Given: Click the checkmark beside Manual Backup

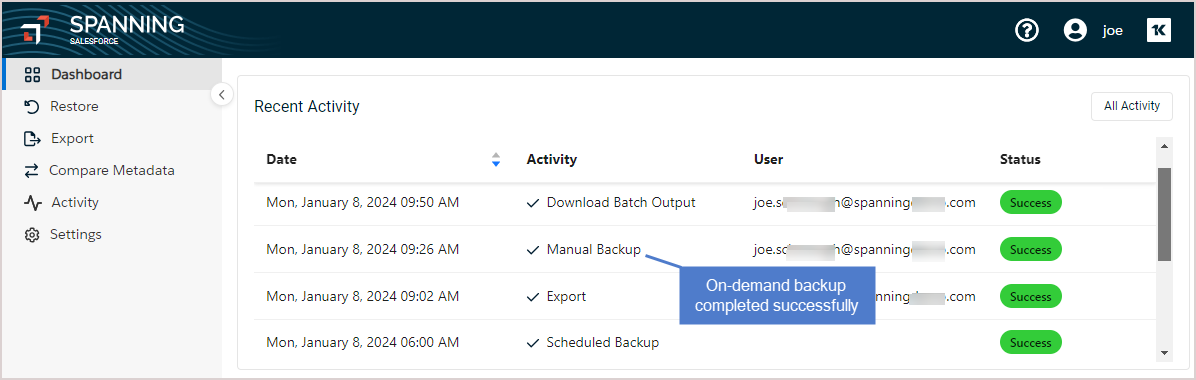Looking at the screenshot, I should 533,250.
